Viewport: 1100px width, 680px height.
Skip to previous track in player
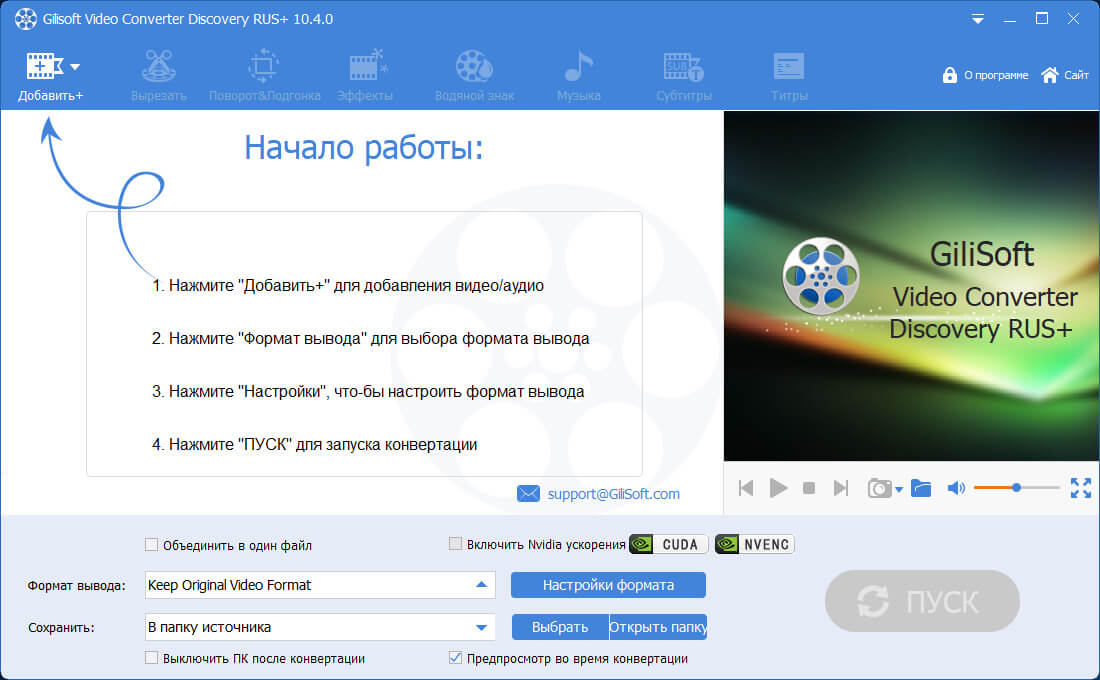746,488
